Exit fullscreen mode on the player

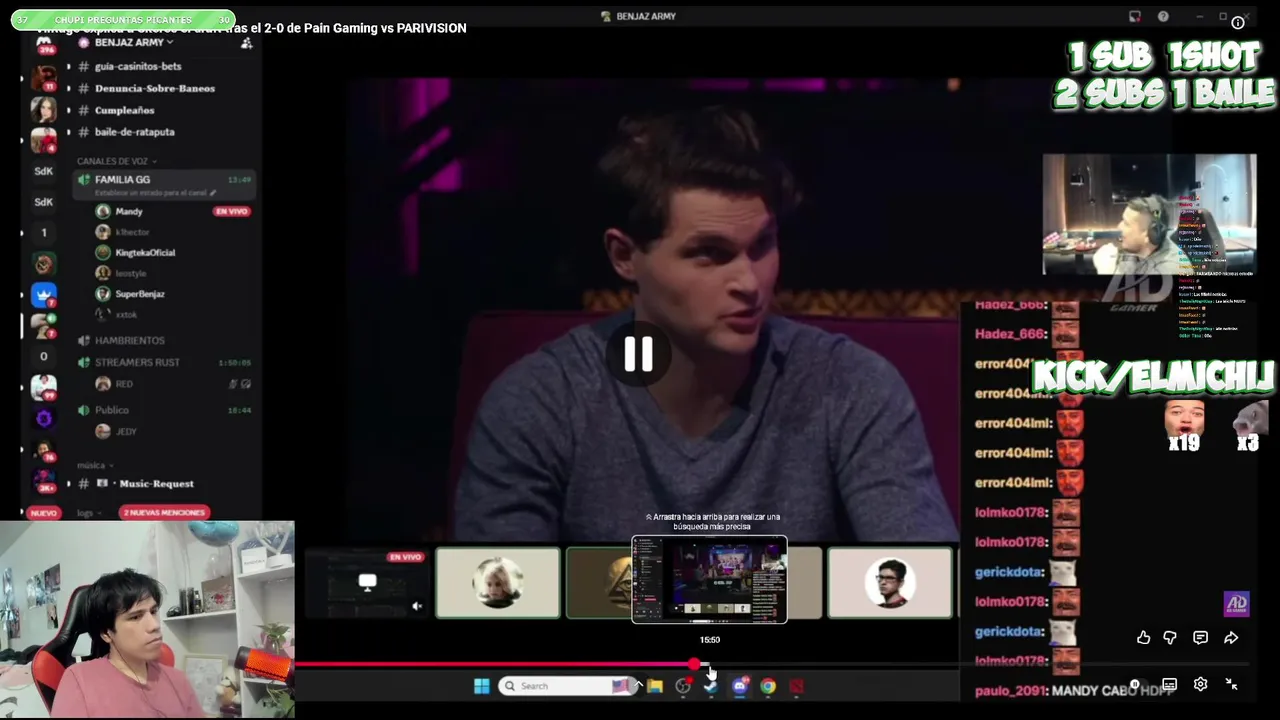pos(1231,685)
